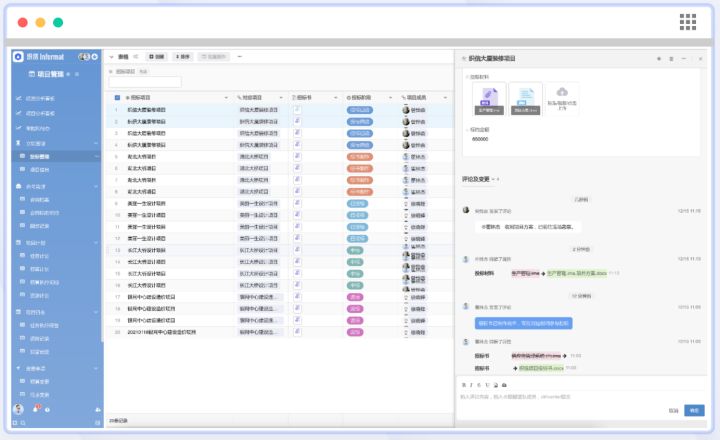Expand the view switcher chevron left of toolbar
Image resolution: width=720 pixels, height=440 pixels.
111,57
